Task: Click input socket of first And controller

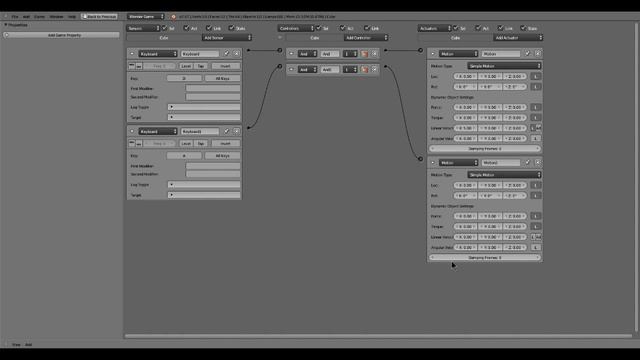Action: click(280, 50)
